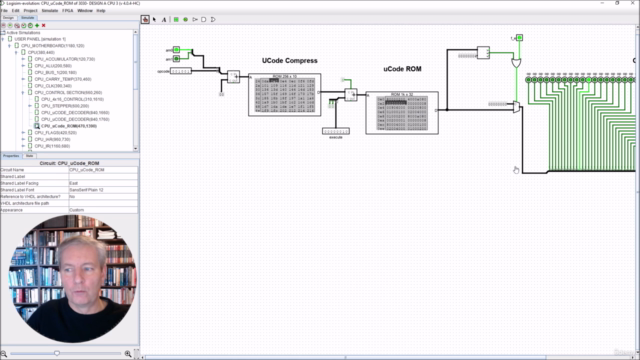Pick the NOT gate tool
The image size is (640, 360).
195,19
